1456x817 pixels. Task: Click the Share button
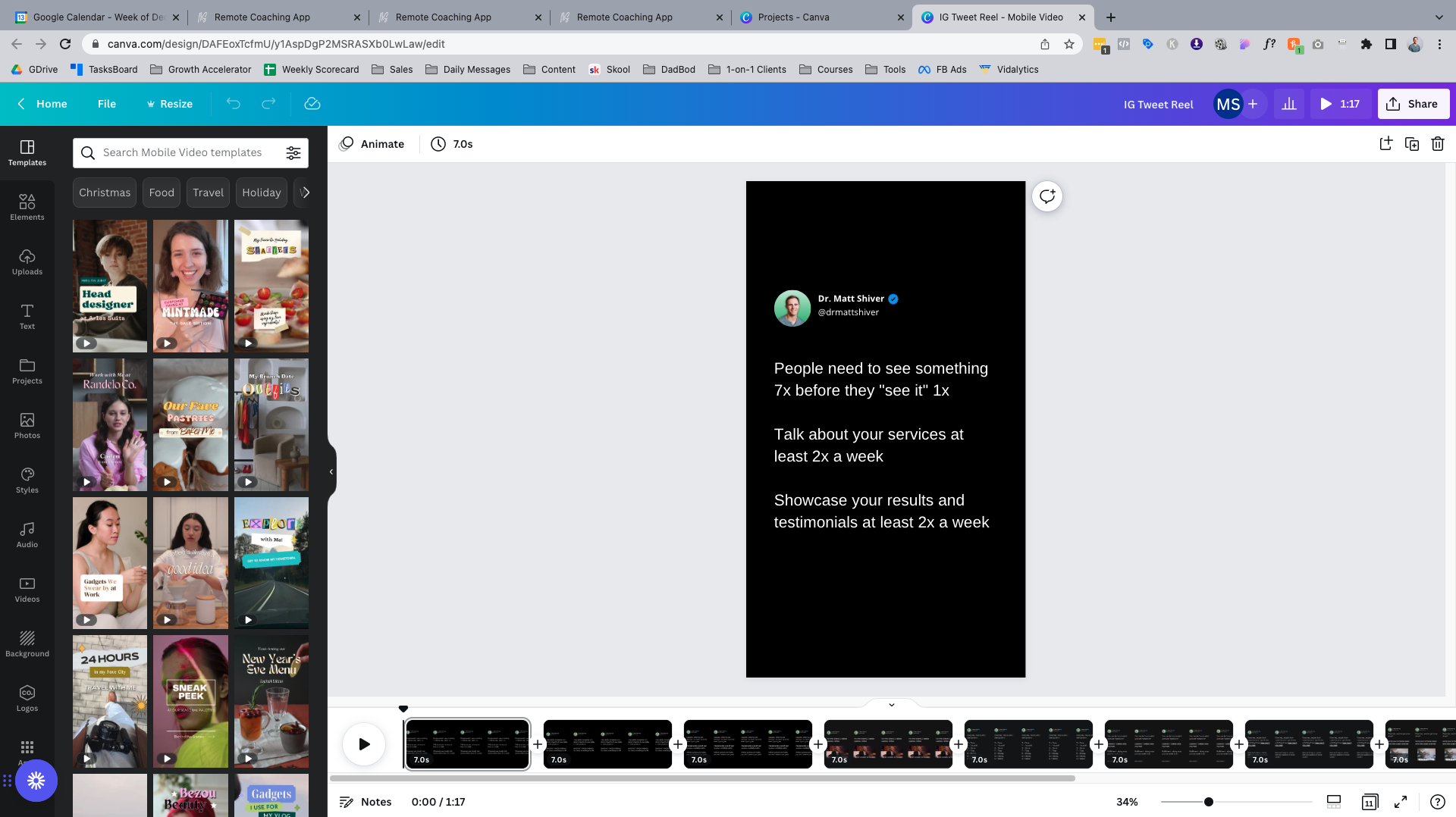1413,104
